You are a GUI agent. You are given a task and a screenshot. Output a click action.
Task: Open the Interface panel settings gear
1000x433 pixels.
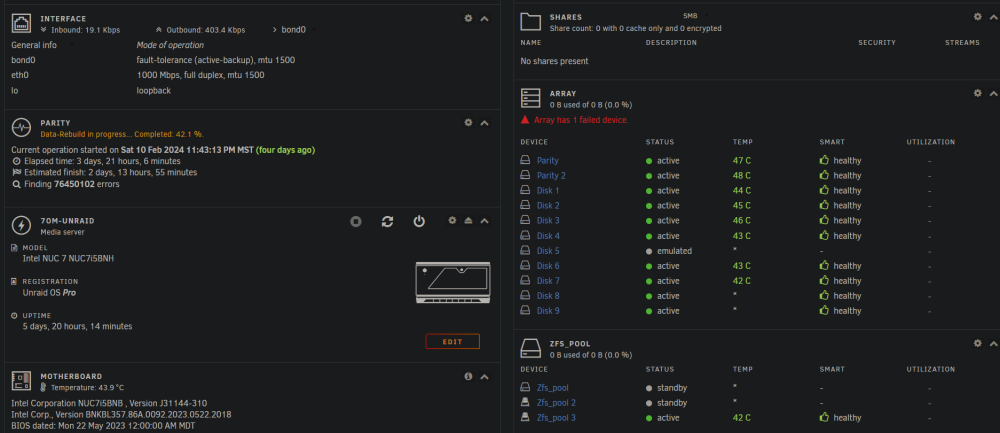(x=468, y=18)
